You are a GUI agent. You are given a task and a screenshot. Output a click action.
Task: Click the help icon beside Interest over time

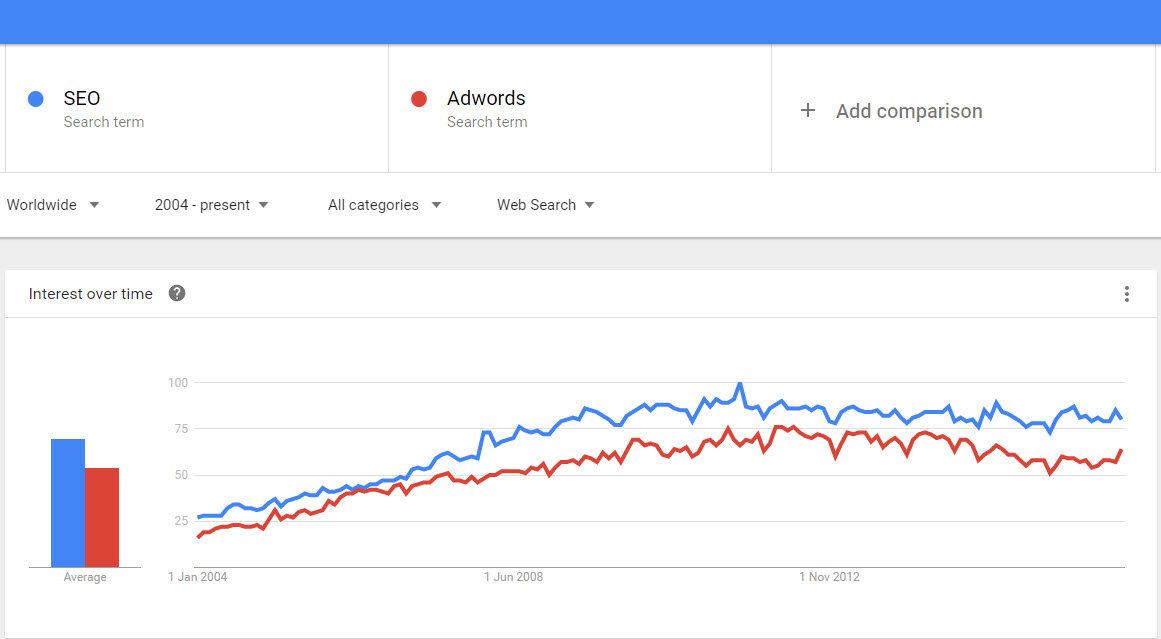tap(177, 293)
